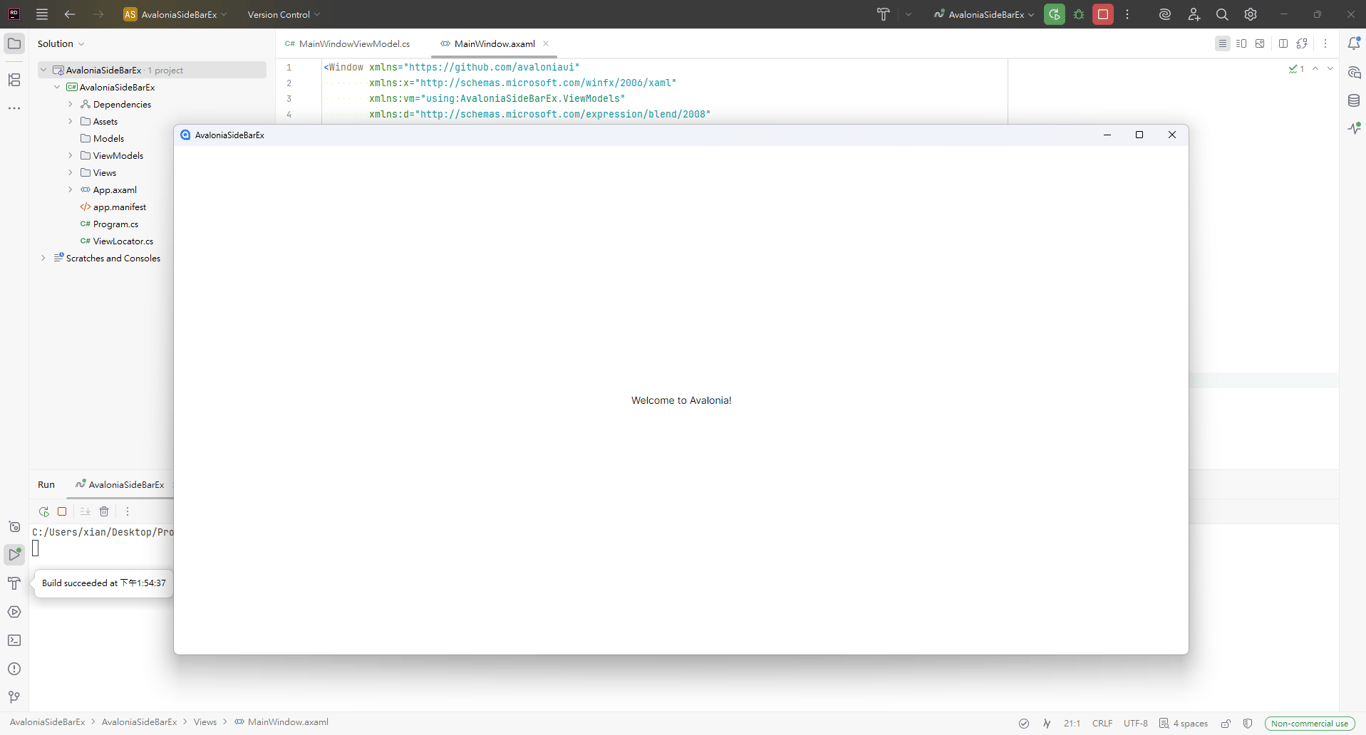Viewport: 1366px width, 735px height.
Task: Open IDE settings gear
Action: [1251, 15]
